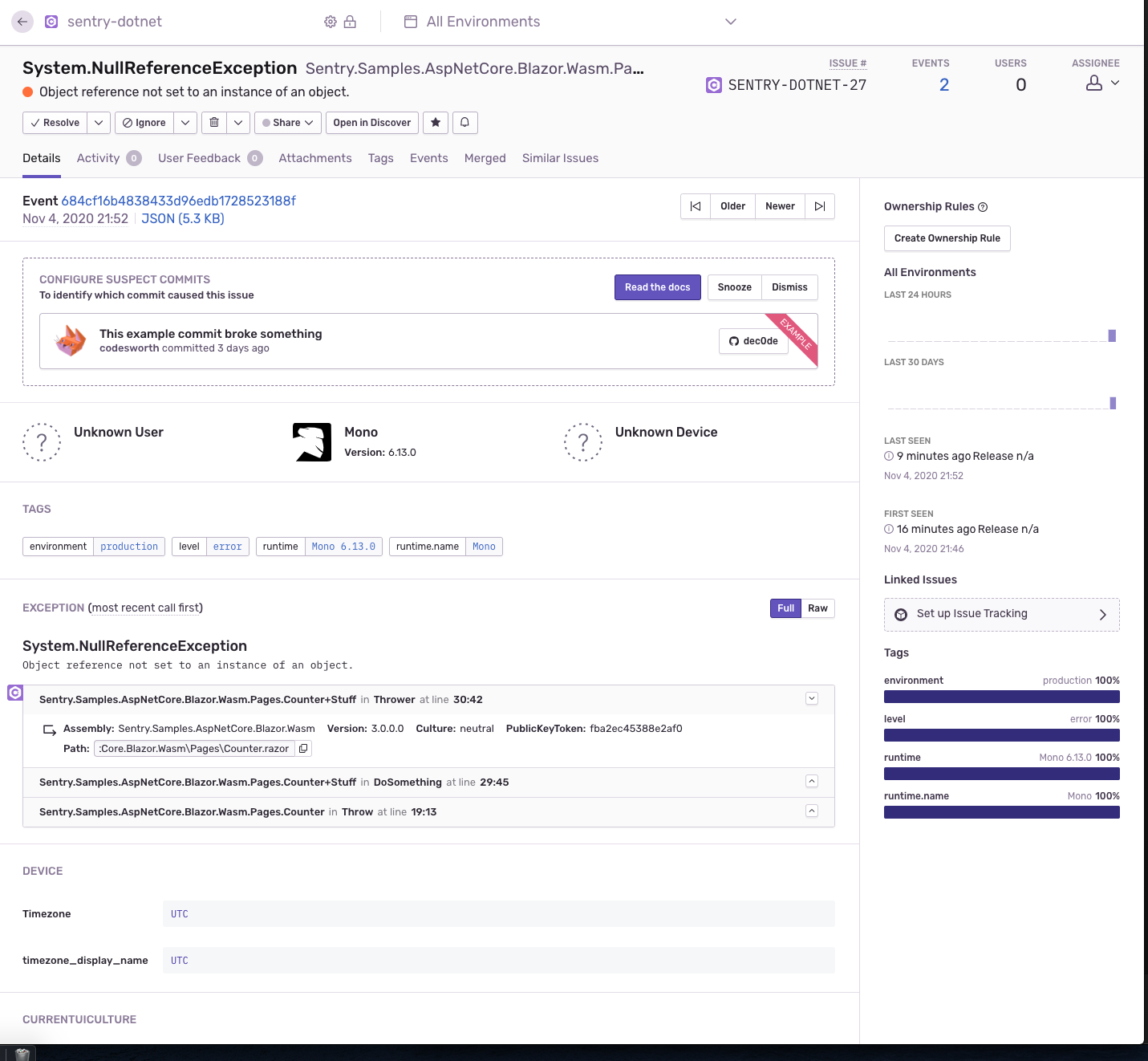Click the Resolve button
Viewport: 1148px width, 1061px height.
tap(55, 123)
